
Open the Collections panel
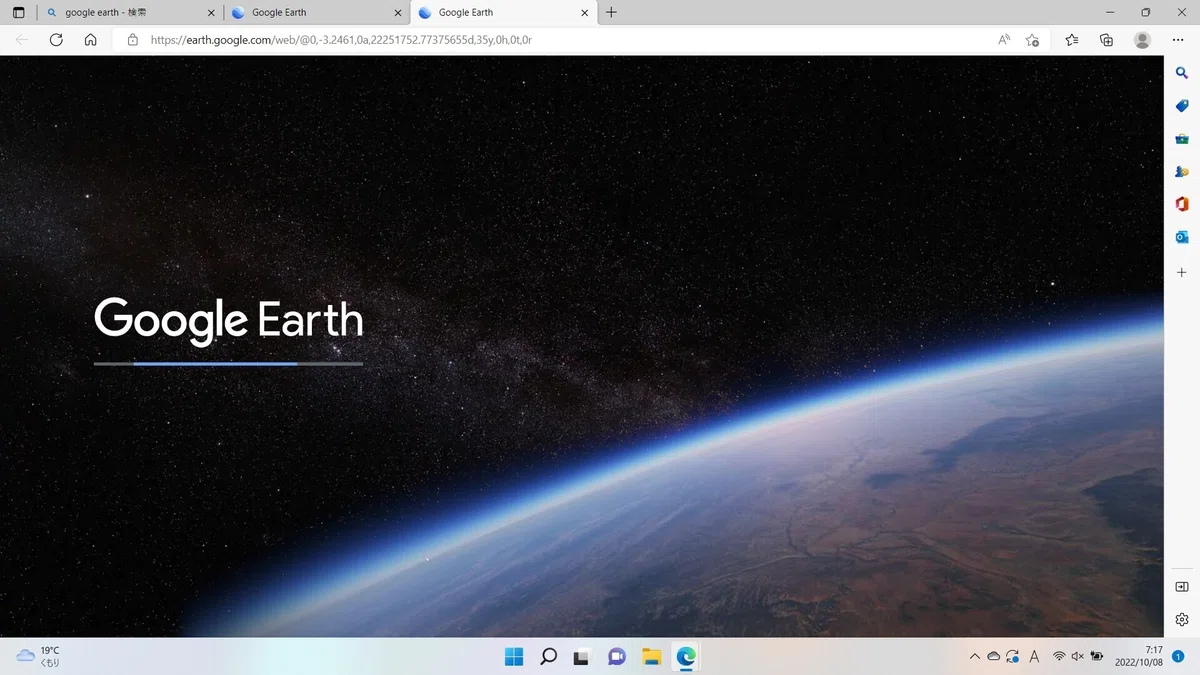[x=1106, y=40]
